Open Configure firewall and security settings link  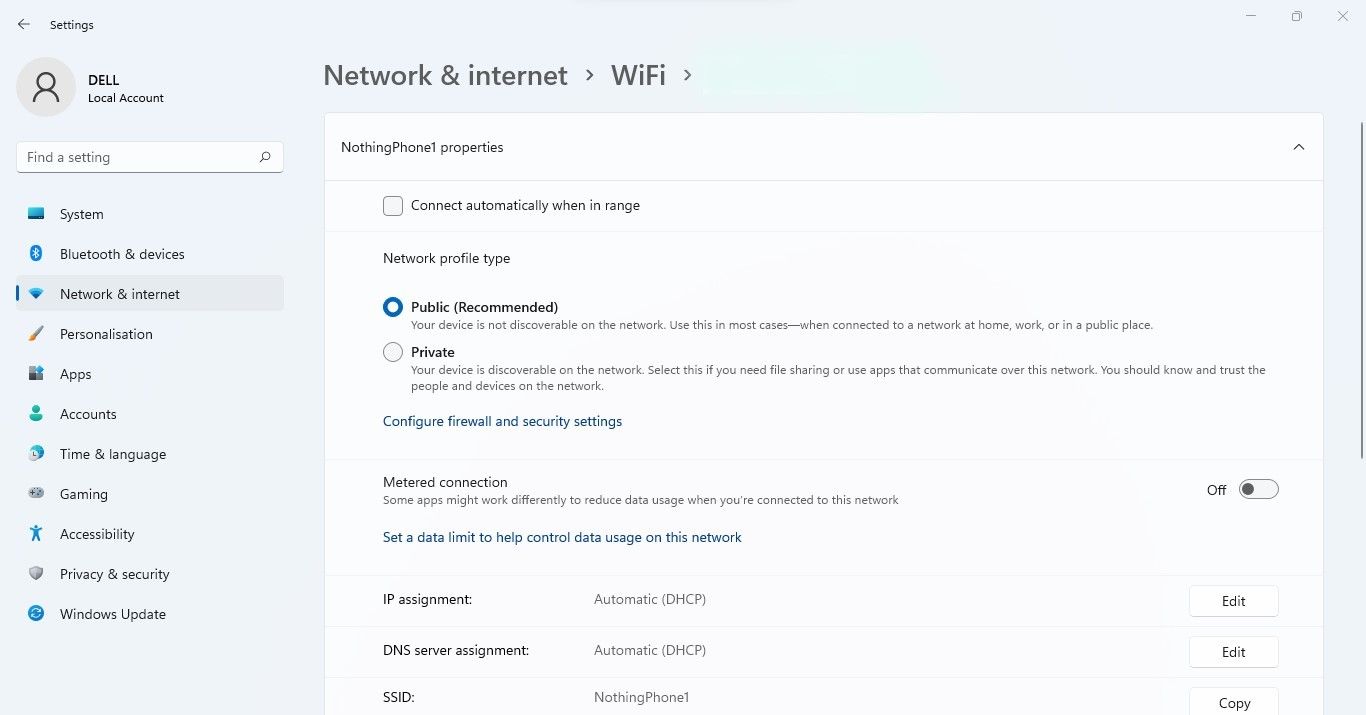point(502,421)
